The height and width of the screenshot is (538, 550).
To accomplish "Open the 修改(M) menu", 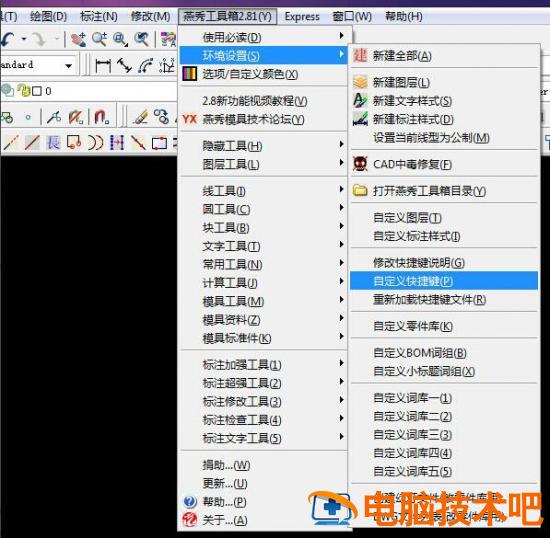I will (150, 16).
